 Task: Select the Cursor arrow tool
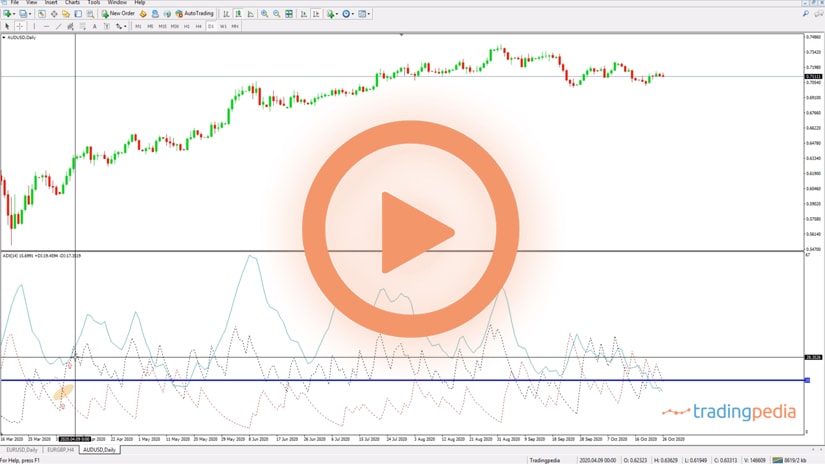(x=7, y=26)
